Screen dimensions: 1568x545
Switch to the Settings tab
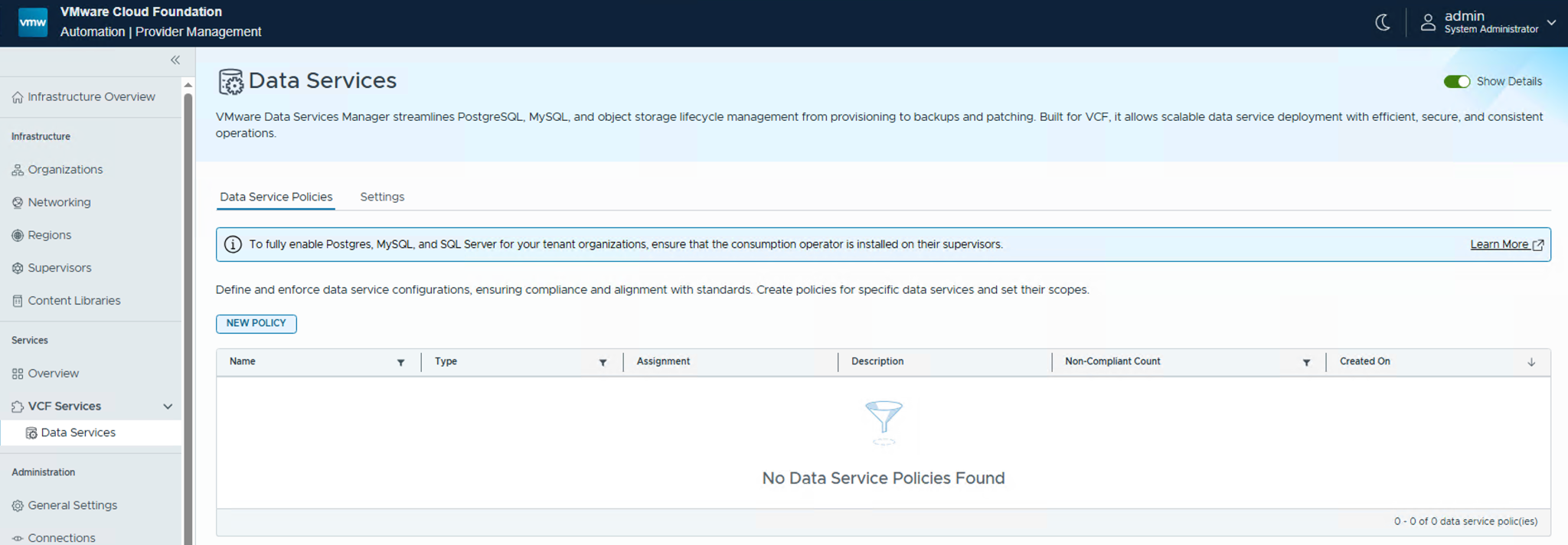point(382,197)
